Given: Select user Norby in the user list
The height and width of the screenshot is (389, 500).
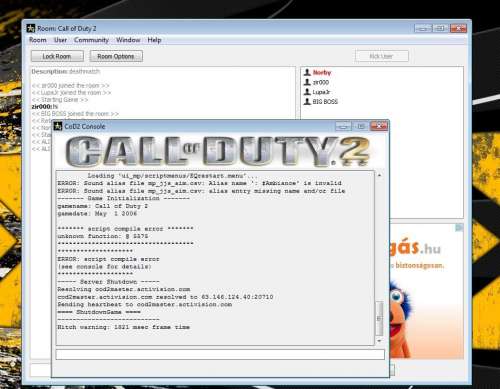Looking at the screenshot, I should [x=322, y=72].
